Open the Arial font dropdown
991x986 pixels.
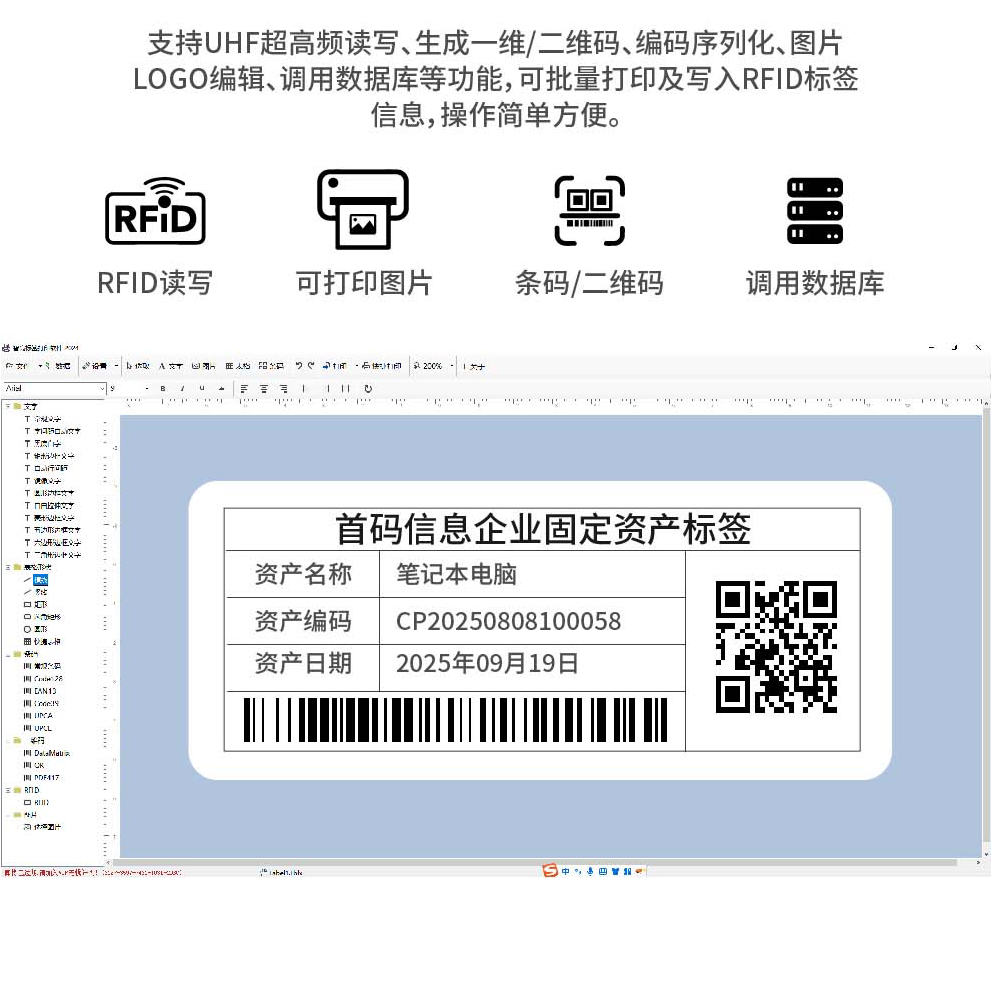[101, 388]
